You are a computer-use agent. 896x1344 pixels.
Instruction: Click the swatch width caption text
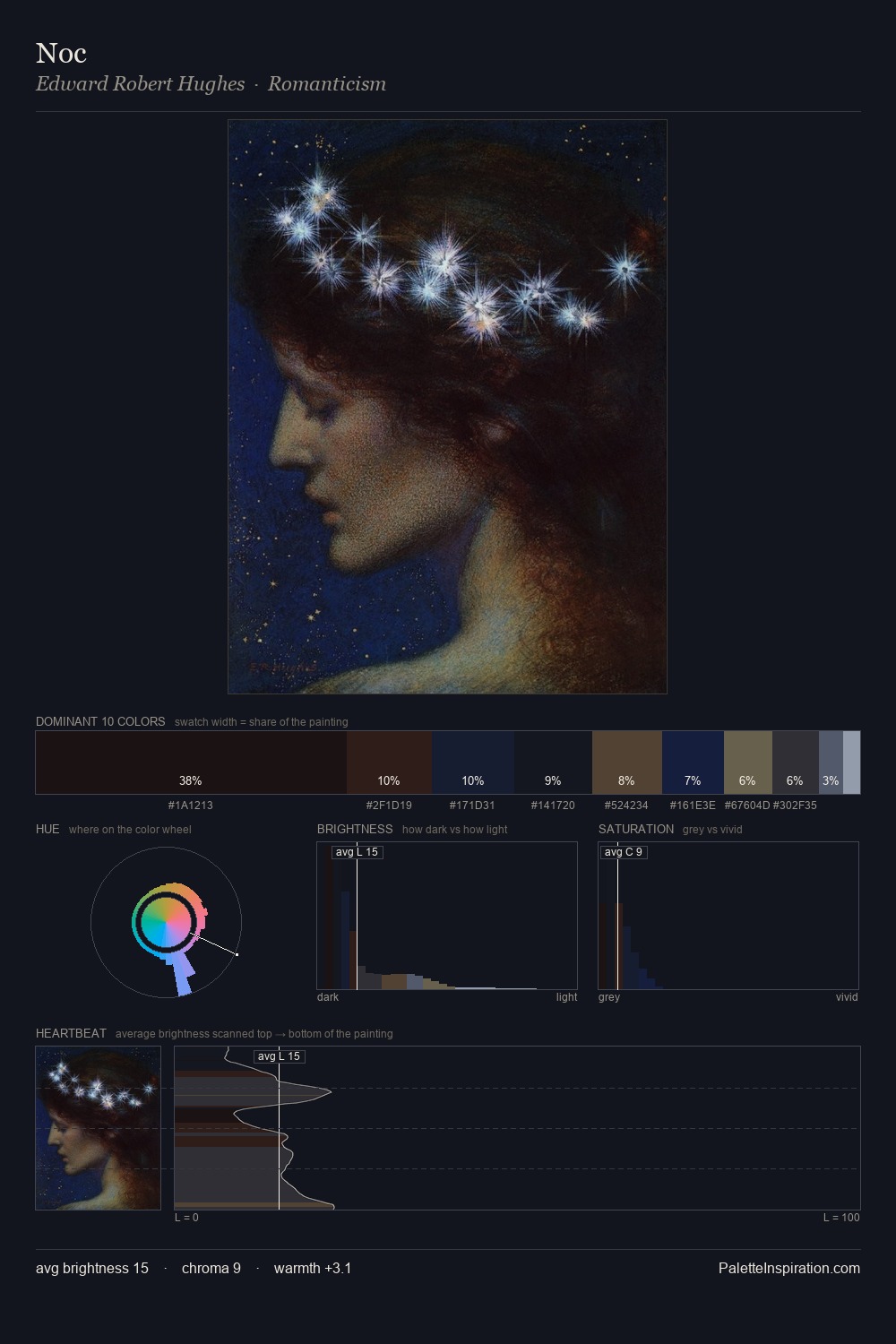(x=262, y=721)
